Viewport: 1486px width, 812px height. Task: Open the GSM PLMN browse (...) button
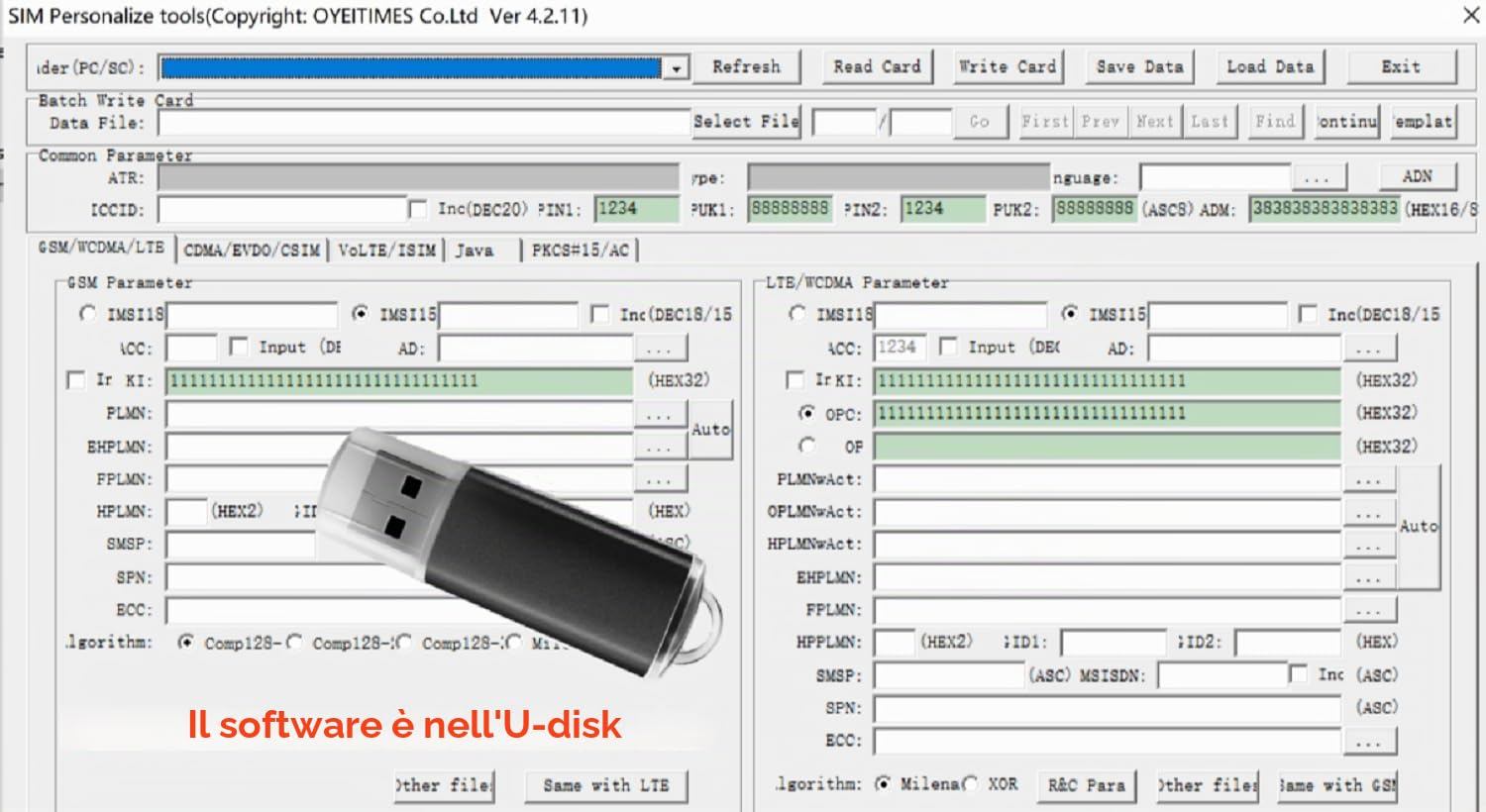coord(659,414)
